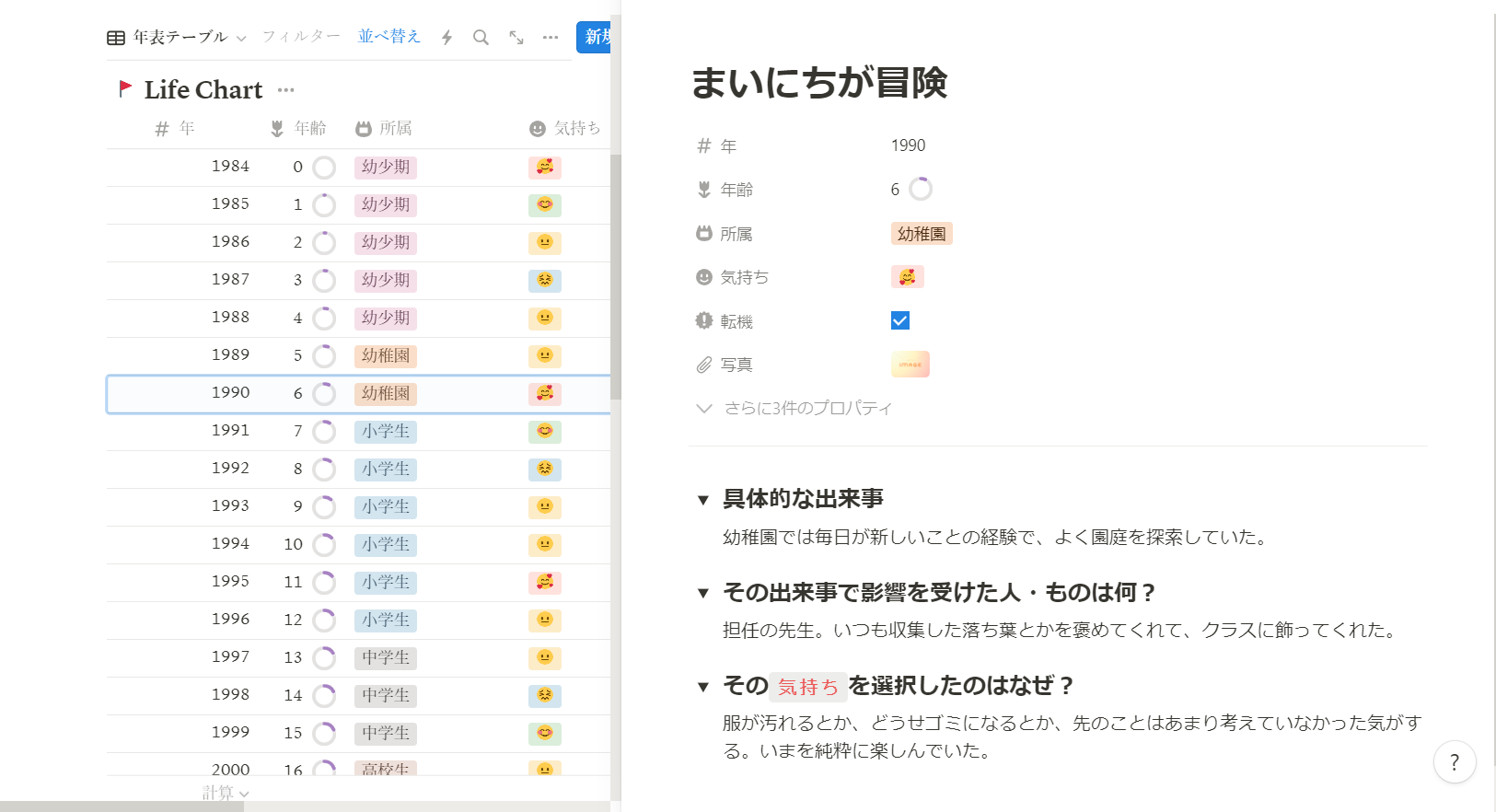Click the フィルター menu item
Screen dimensions: 1496x812
(x=301, y=37)
